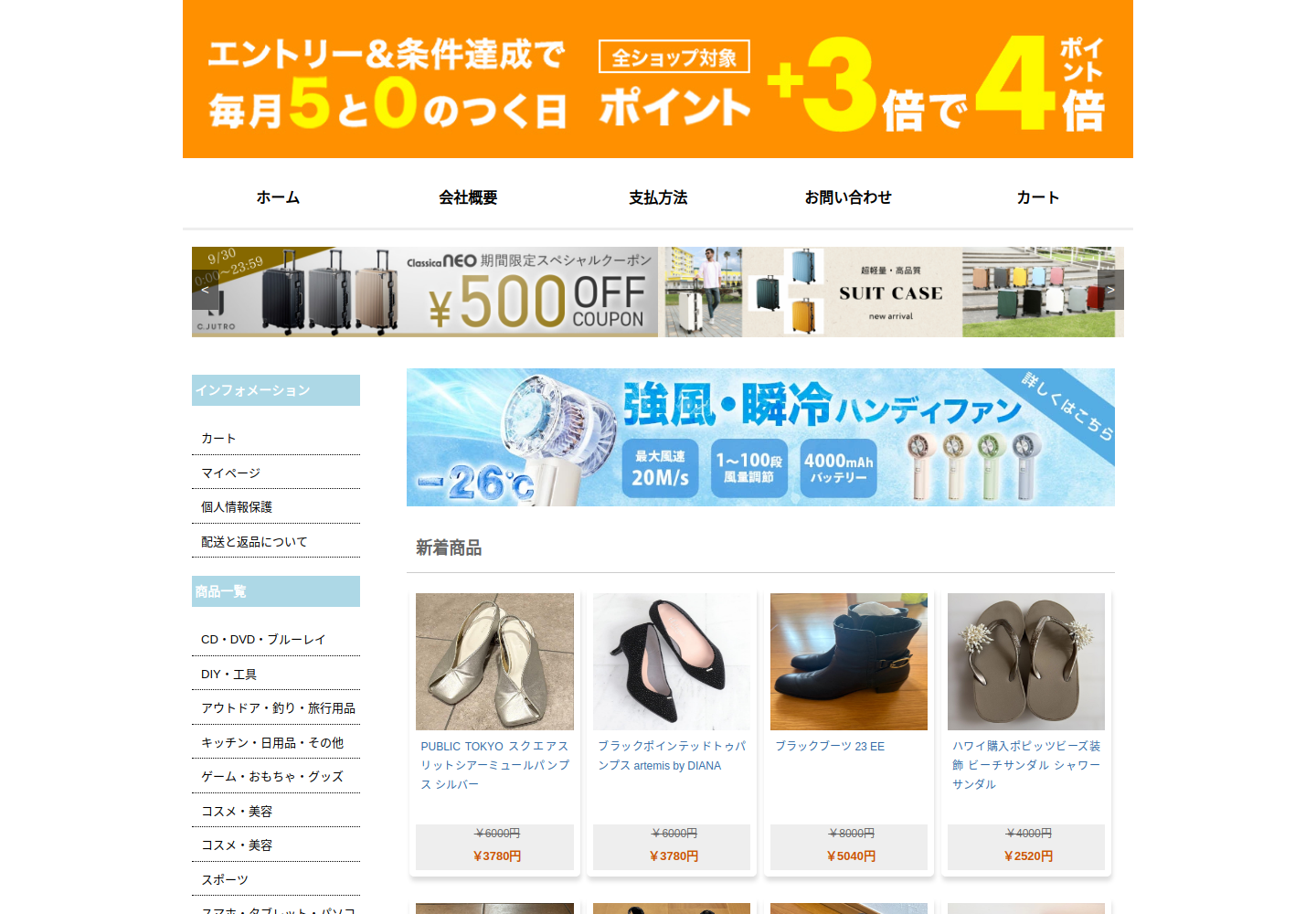Click the orange point campaign banner
Screen dimensions: 1316x914
[x=658, y=80]
